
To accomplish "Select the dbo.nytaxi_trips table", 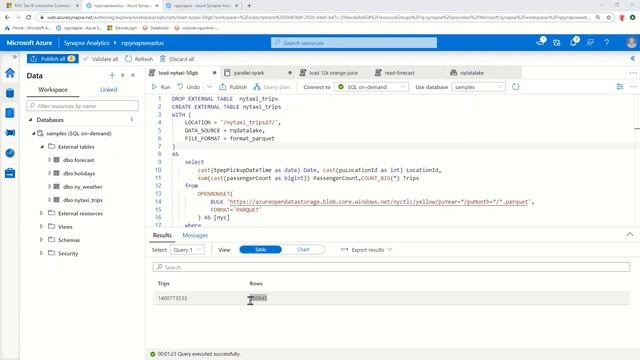I will [83, 200].
